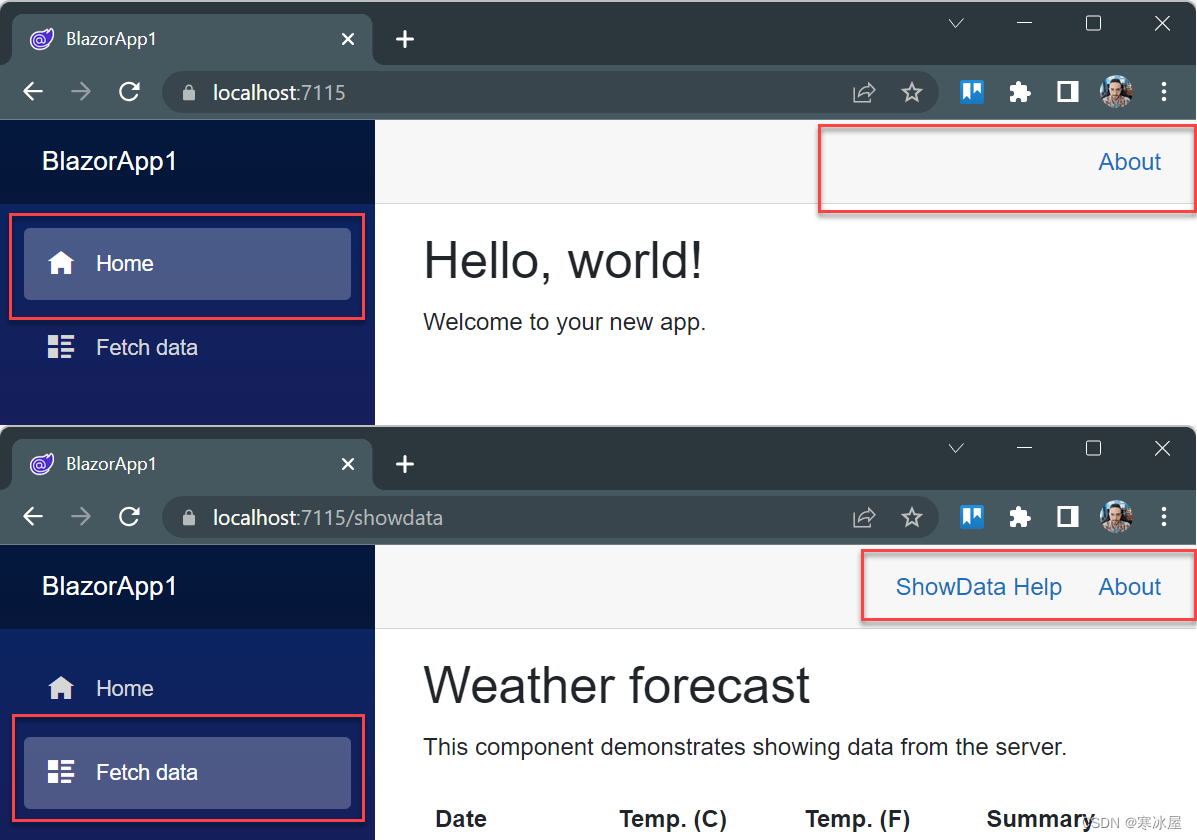Open new tab plus in bottom window
This screenshot has width=1197, height=840.
click(405, 464)
